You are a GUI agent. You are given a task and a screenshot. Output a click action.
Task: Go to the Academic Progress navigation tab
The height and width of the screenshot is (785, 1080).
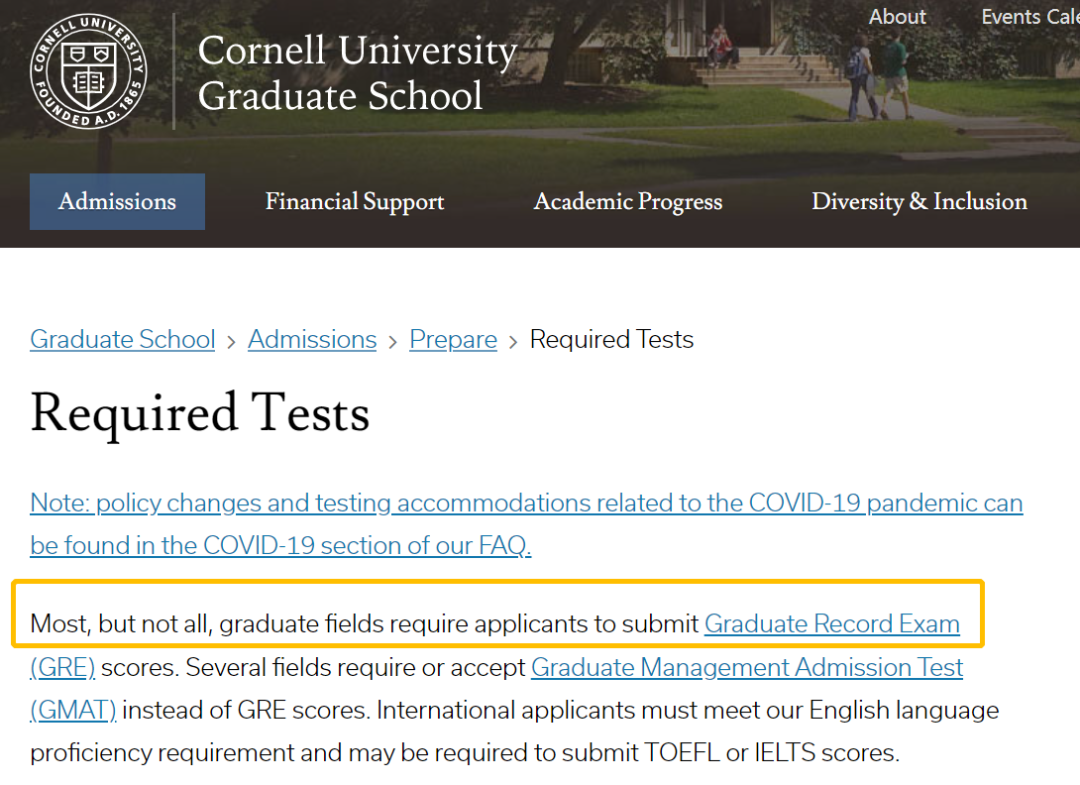click(627, 202)
